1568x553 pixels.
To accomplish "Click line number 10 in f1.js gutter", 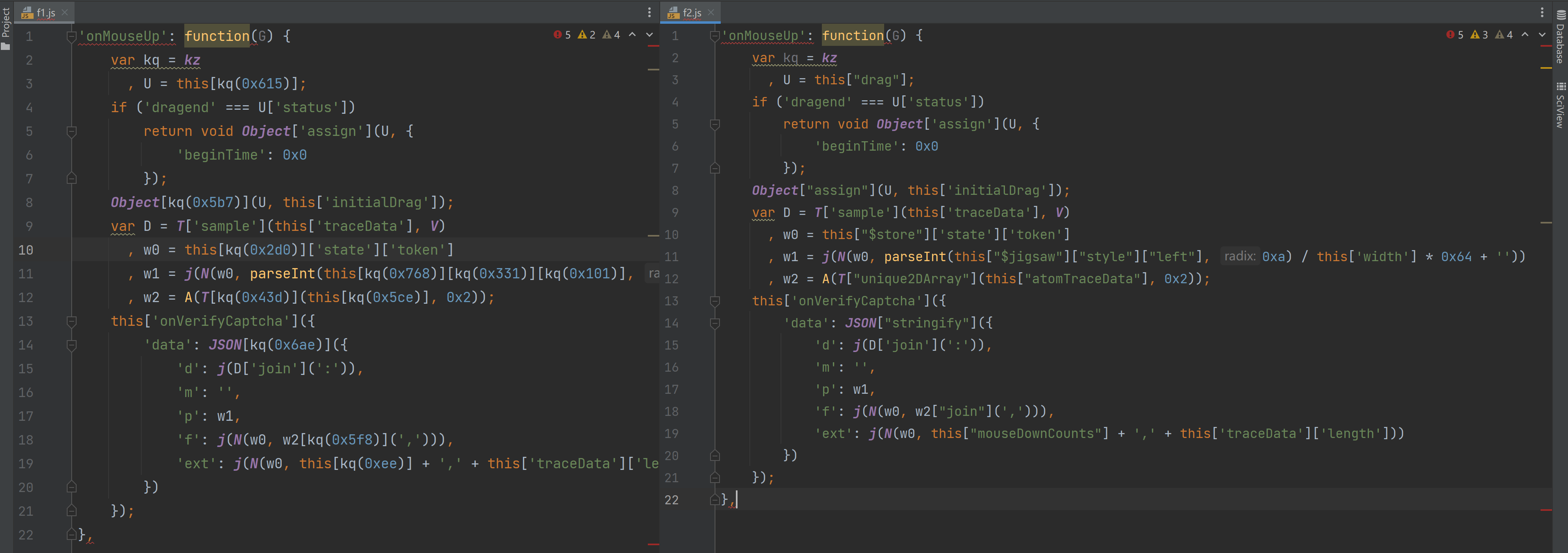I will click(x=25, y=250).
